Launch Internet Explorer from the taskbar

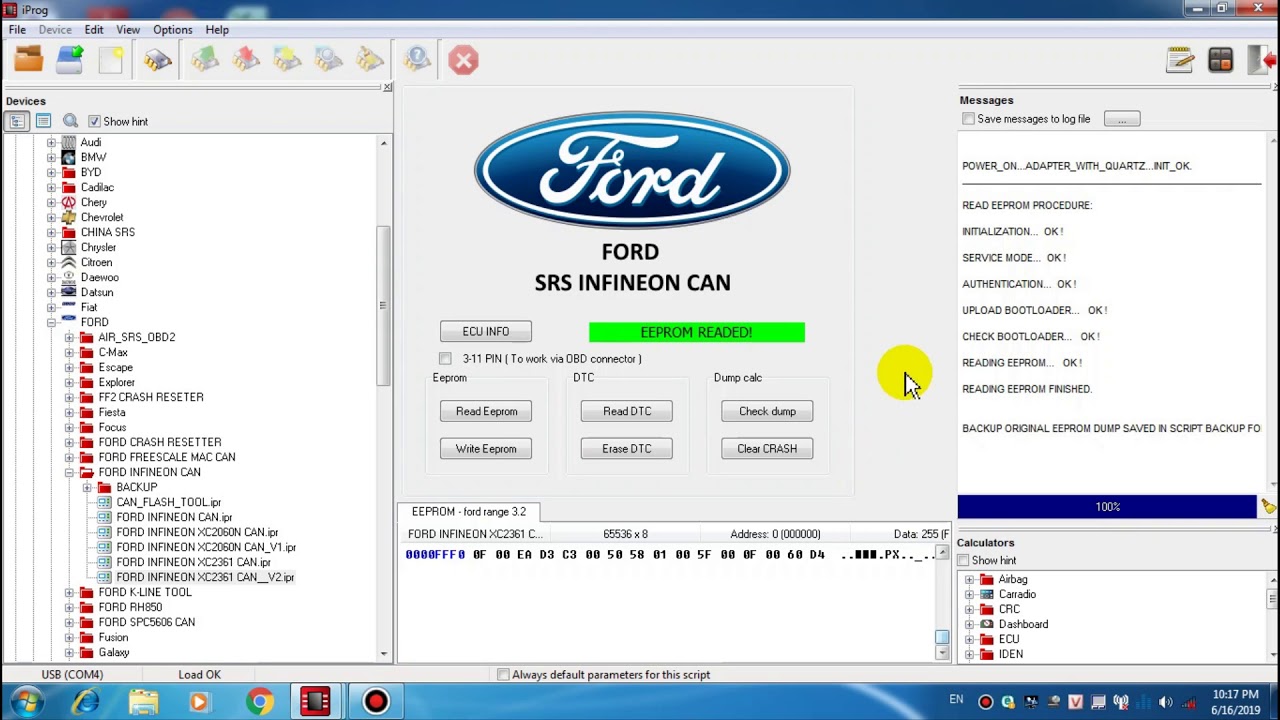coord(86,702)
